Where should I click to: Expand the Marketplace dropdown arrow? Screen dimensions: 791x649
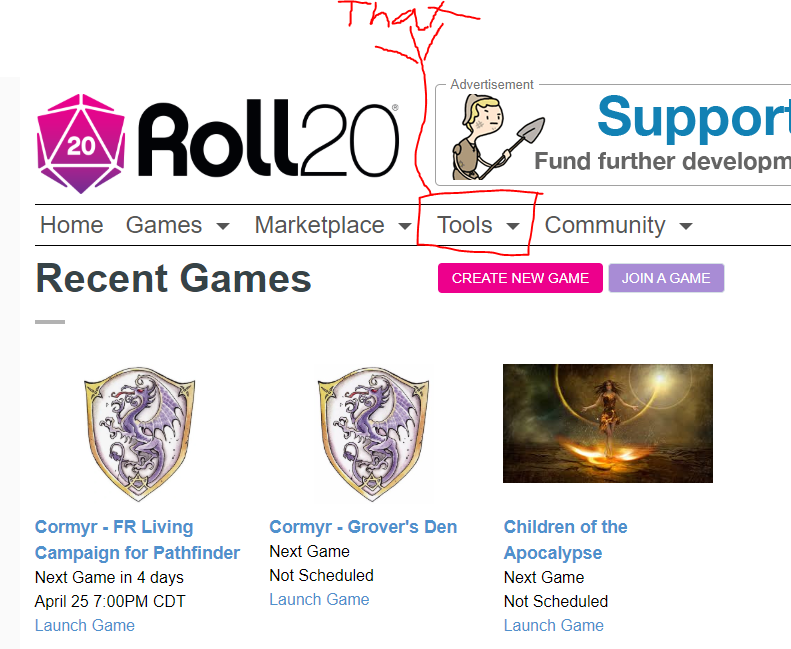click(x=405, y=226)
